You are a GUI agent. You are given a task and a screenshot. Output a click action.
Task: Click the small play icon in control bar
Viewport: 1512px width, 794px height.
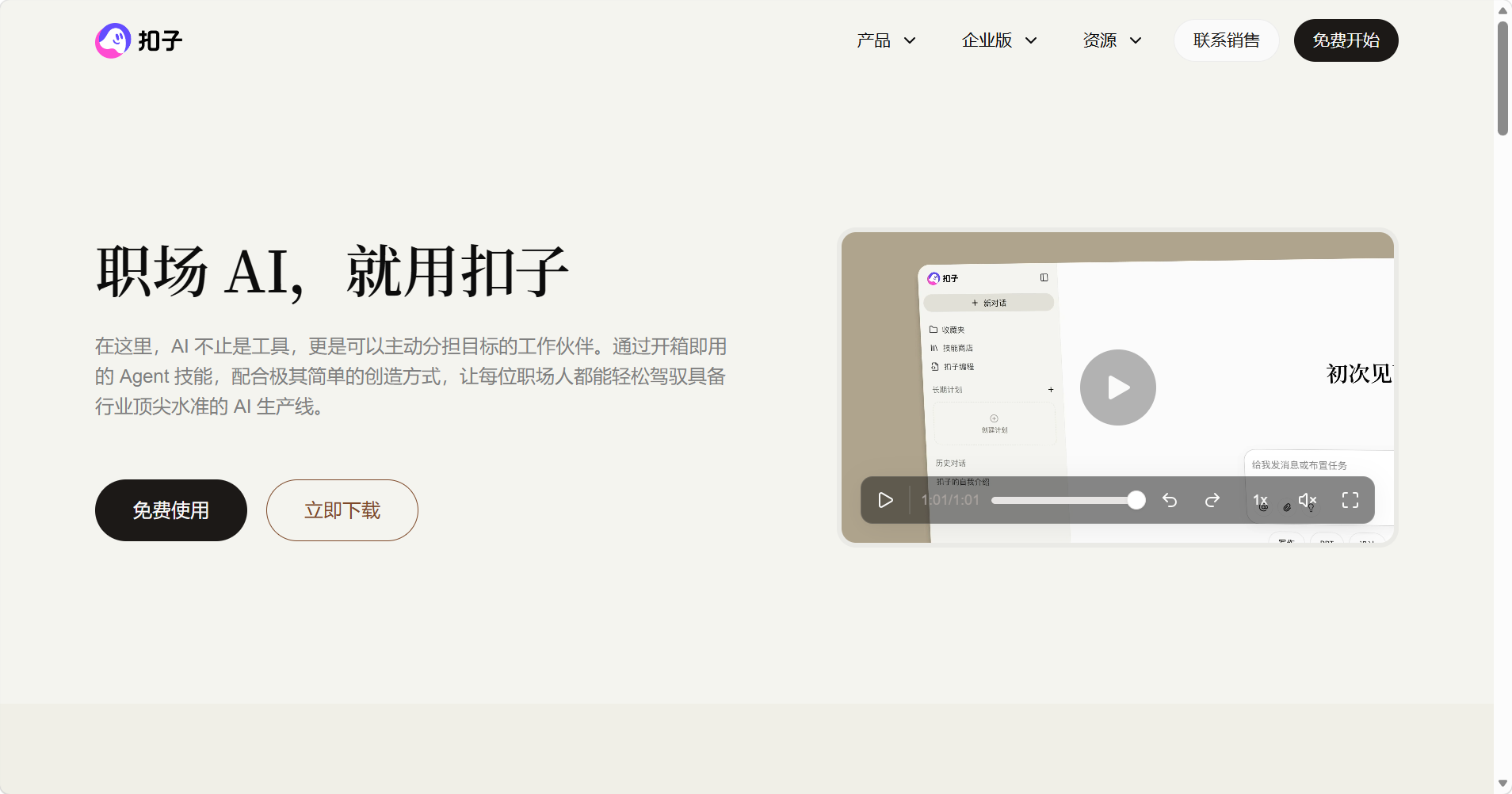pos(885,500)
